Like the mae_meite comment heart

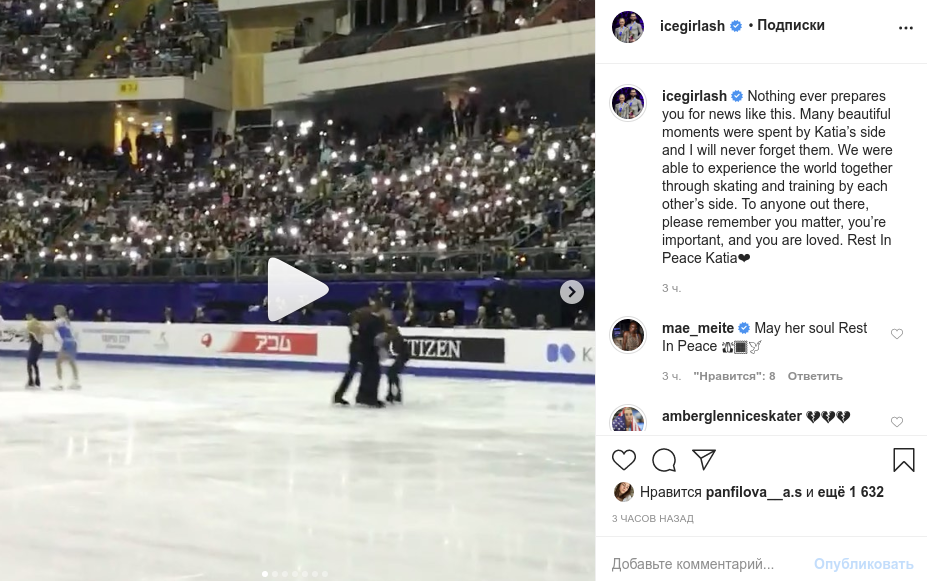pyautogui.click(x=897, y=334)
